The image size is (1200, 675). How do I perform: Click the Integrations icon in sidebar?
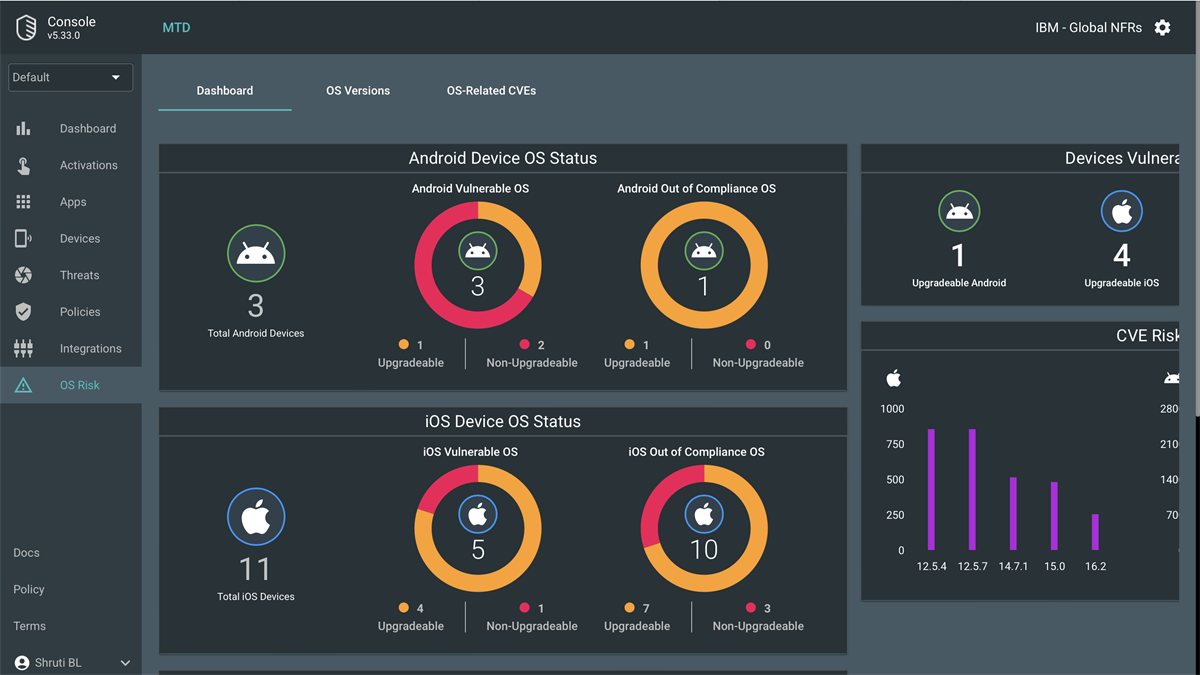pyautogui.click(x=23, y=348)
